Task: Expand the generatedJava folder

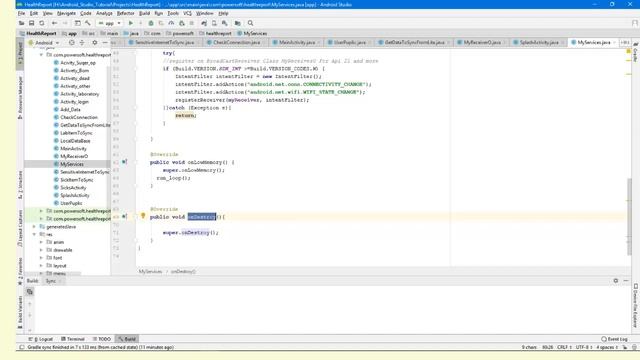Action: coord(34,227)
